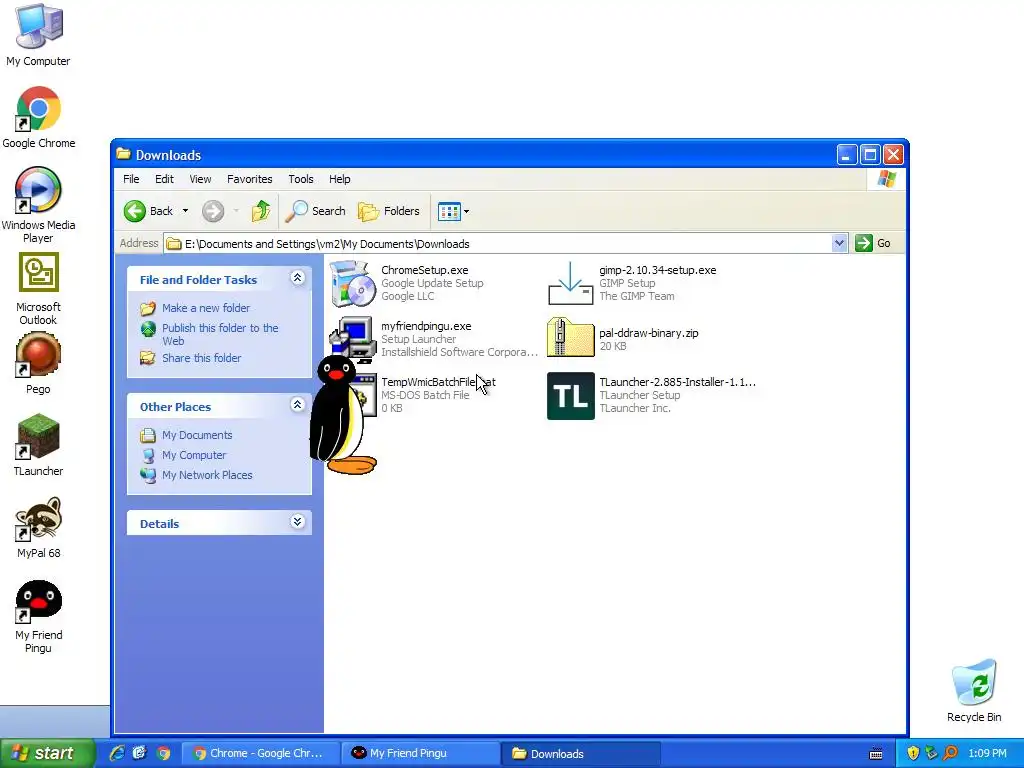Image resolution: width=1024 pixels, height=768 pixels.
Task: Select My Friend Pingu desktop shortcut
Action: point(39,615)
